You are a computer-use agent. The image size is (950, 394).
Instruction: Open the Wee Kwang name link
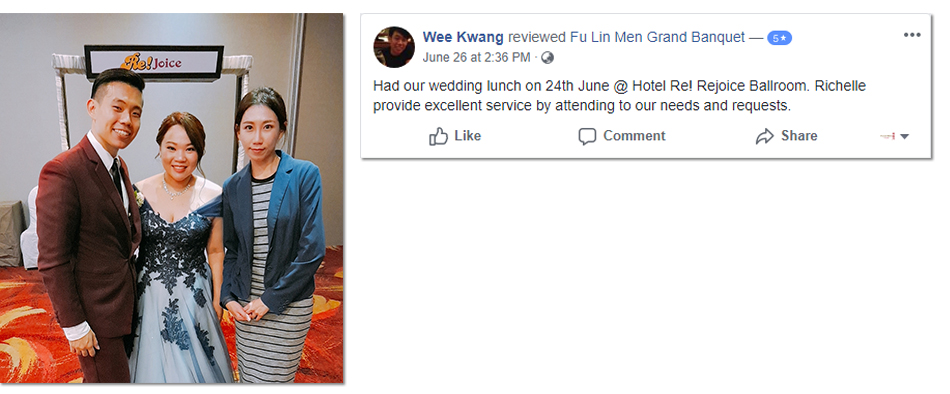[x=463, y=37]
